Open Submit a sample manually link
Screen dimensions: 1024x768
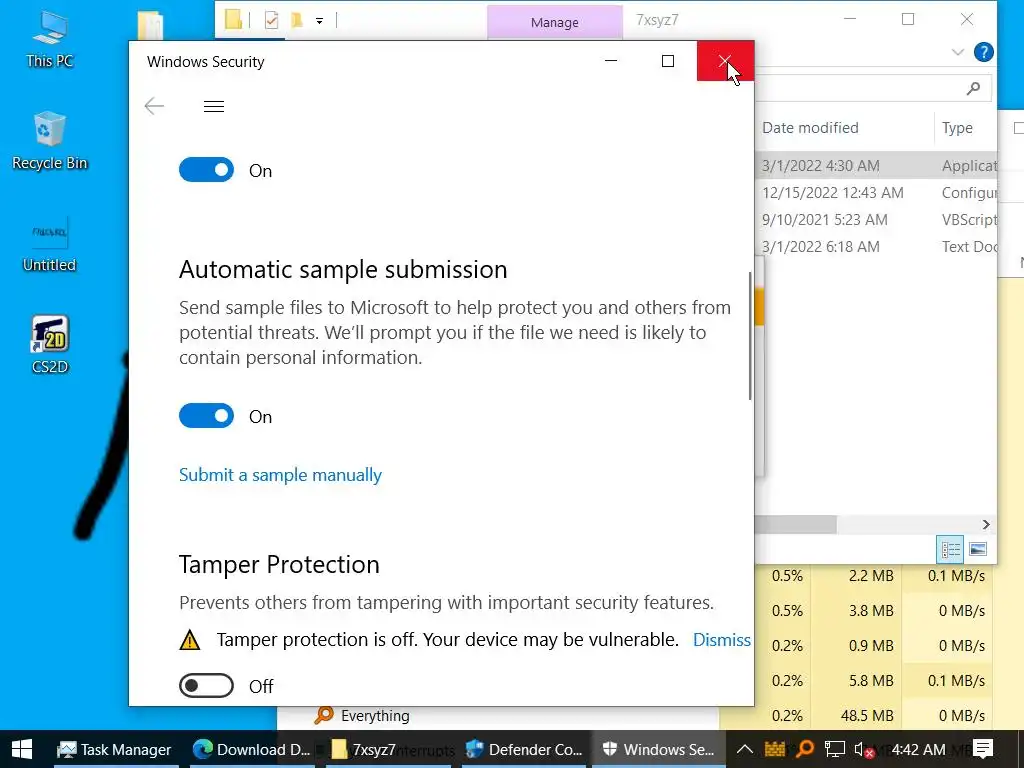coord(280,475)
